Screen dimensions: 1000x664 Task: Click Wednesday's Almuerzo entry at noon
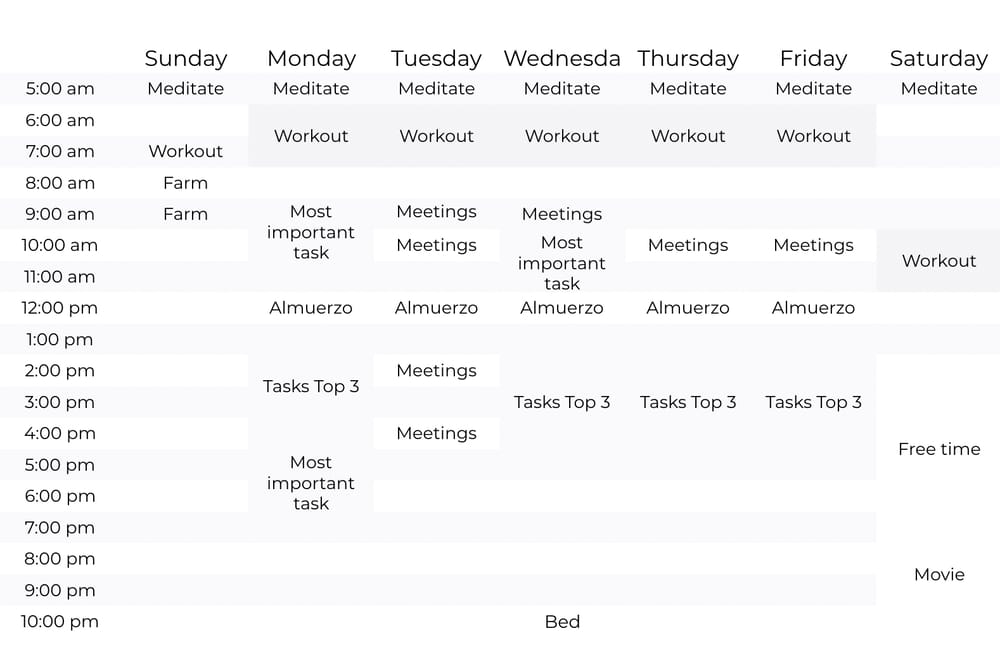562,308
